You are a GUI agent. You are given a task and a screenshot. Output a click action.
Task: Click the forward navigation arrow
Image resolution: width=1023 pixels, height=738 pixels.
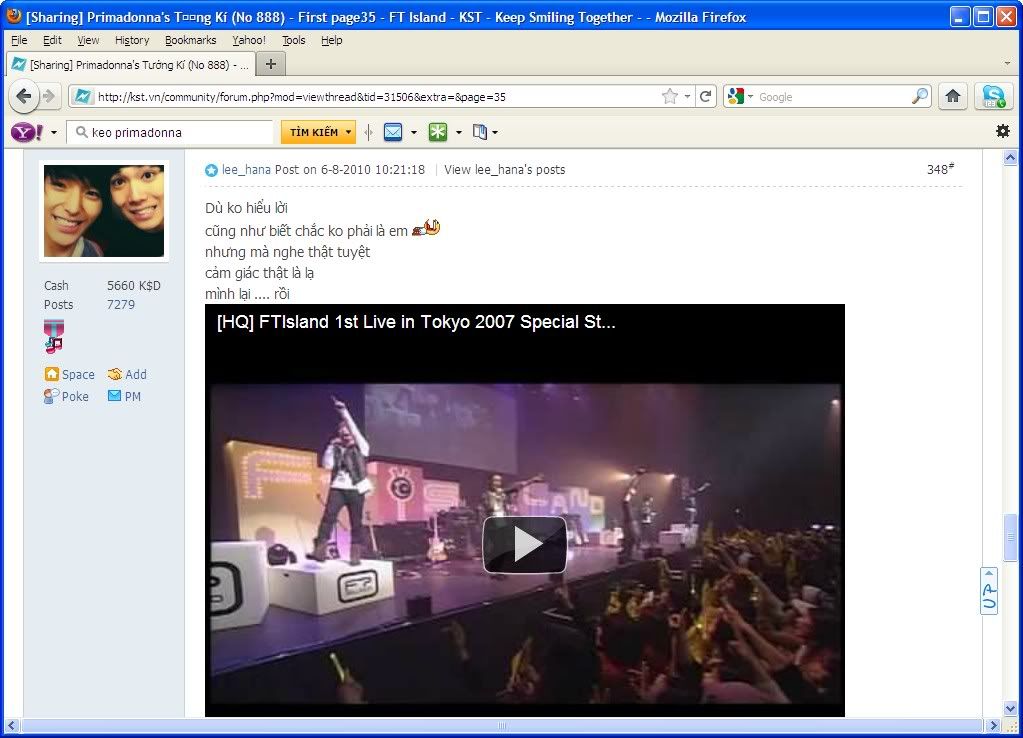click(49, 97)
